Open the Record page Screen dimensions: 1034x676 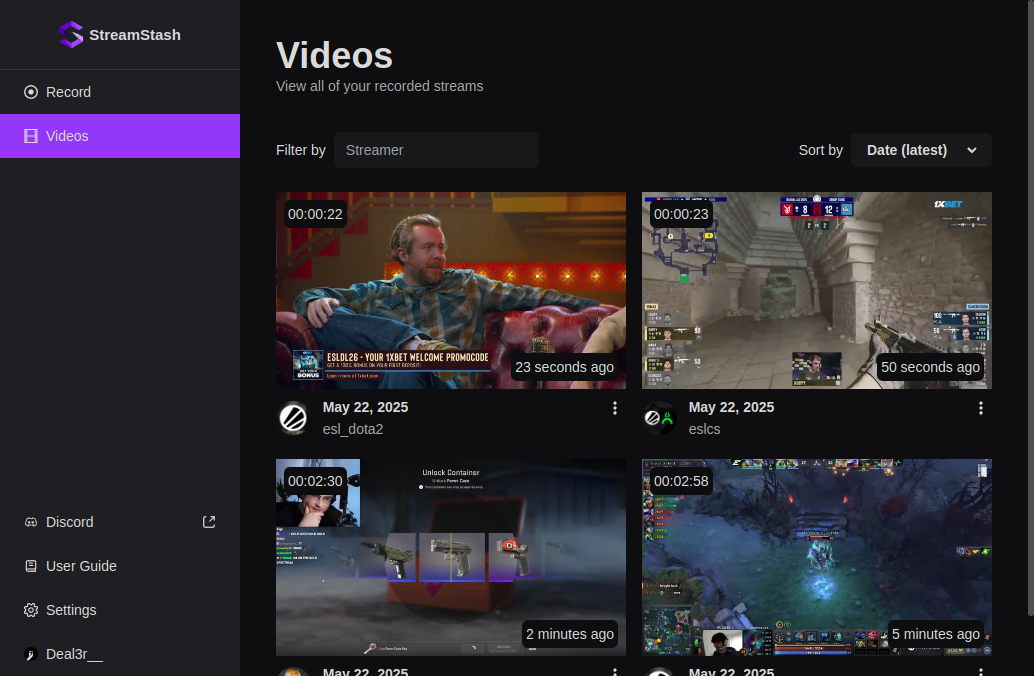click(x=120, y=92)
